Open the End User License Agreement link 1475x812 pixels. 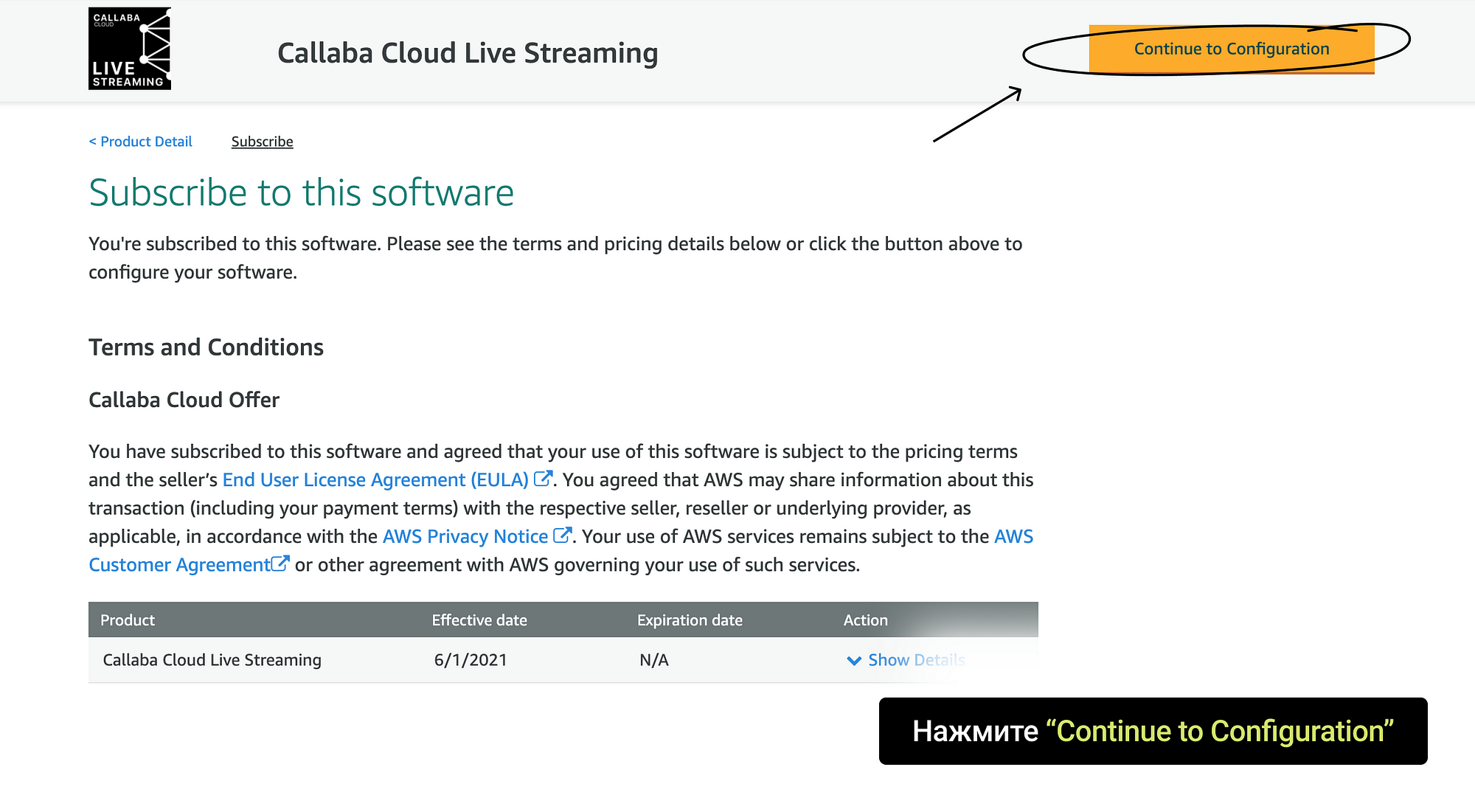click(375, 480)
